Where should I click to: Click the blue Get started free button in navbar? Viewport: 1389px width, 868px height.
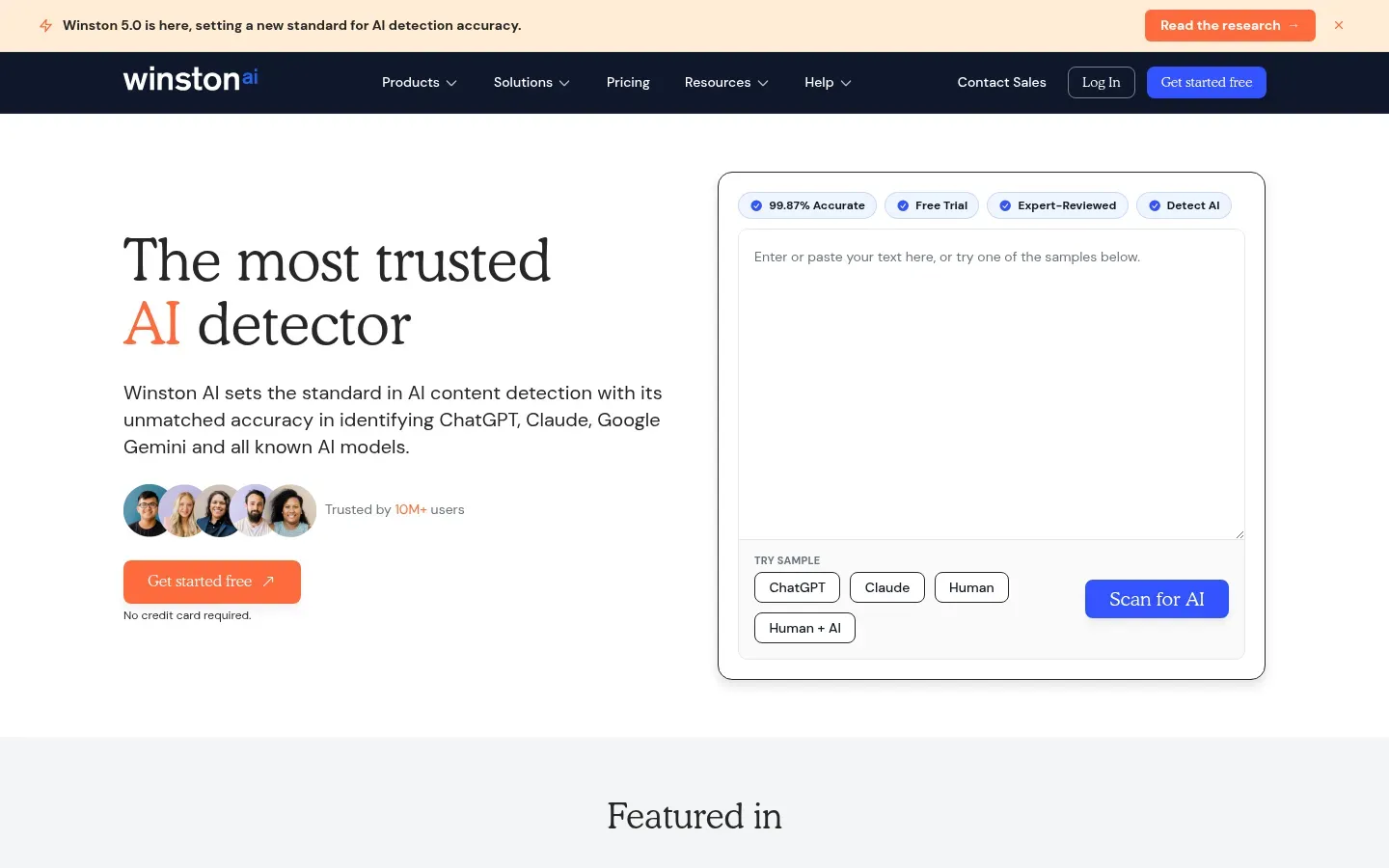(1206, 83)
